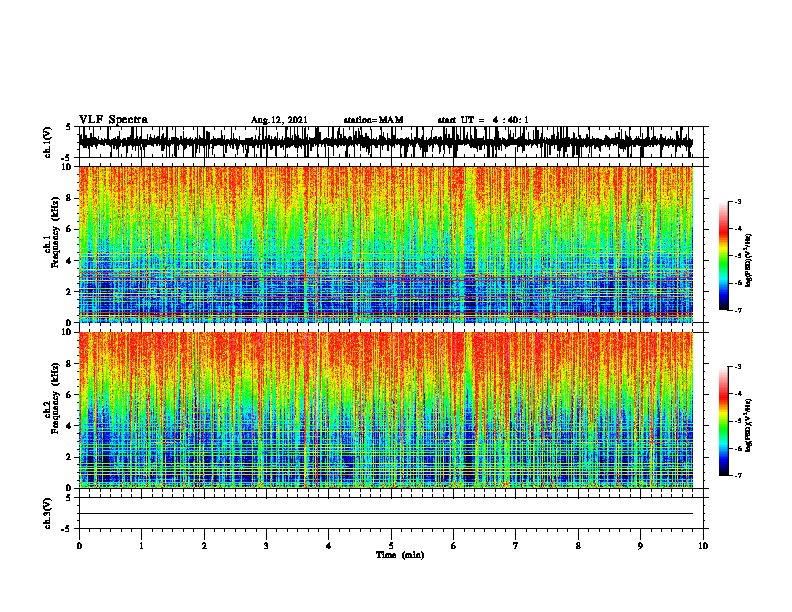
Task: Click the "ch.3(V)" axis label
Action: pyautogui.click(x=48, y=513)
